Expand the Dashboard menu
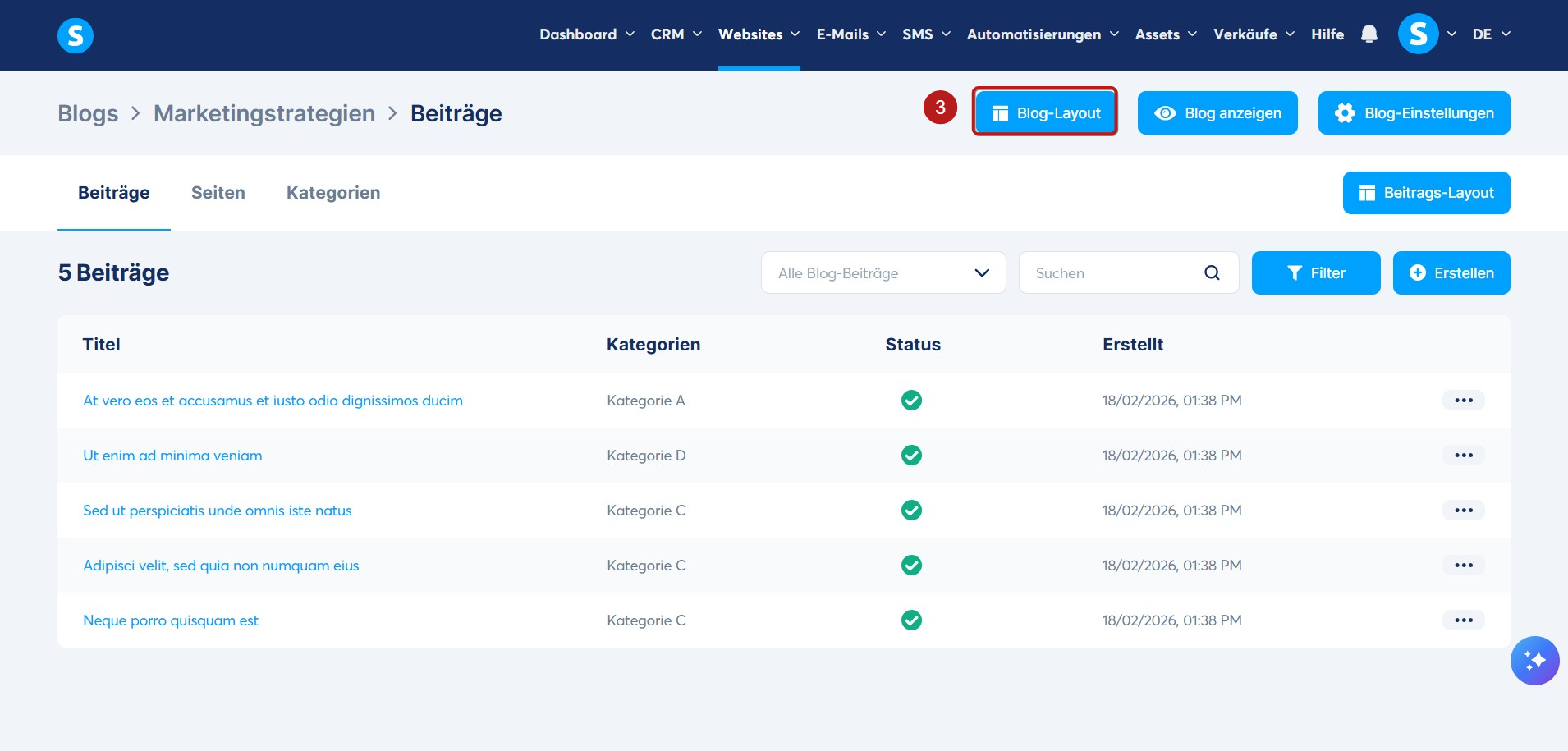1568x751 pixels. point(587,34)
